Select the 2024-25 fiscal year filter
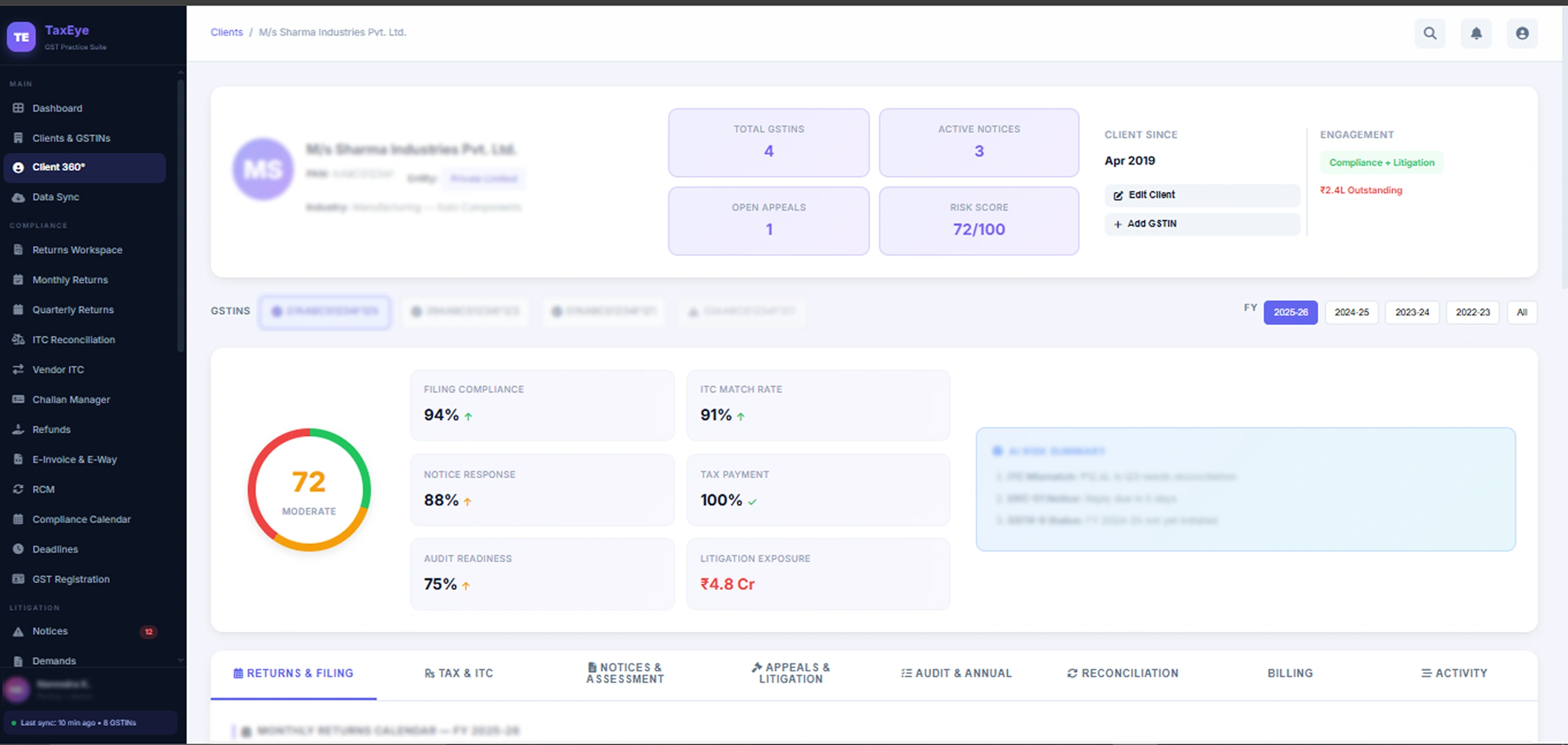The width and height of the screenshot is (1568, 745). coord(1351,312)
